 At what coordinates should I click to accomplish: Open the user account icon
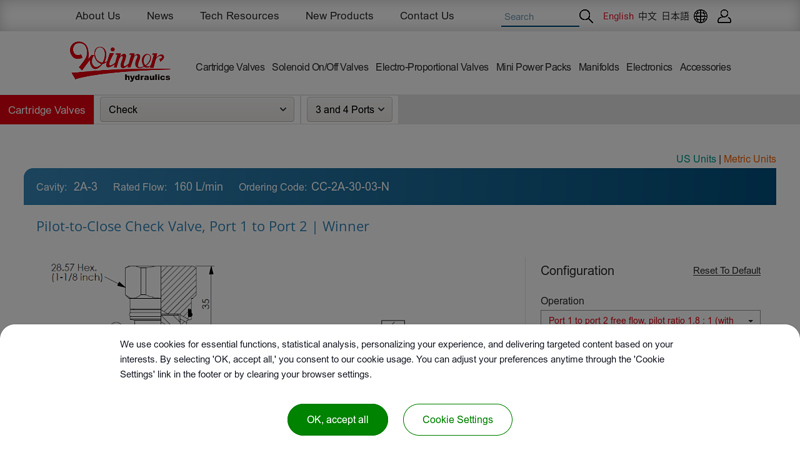(724, 16)
